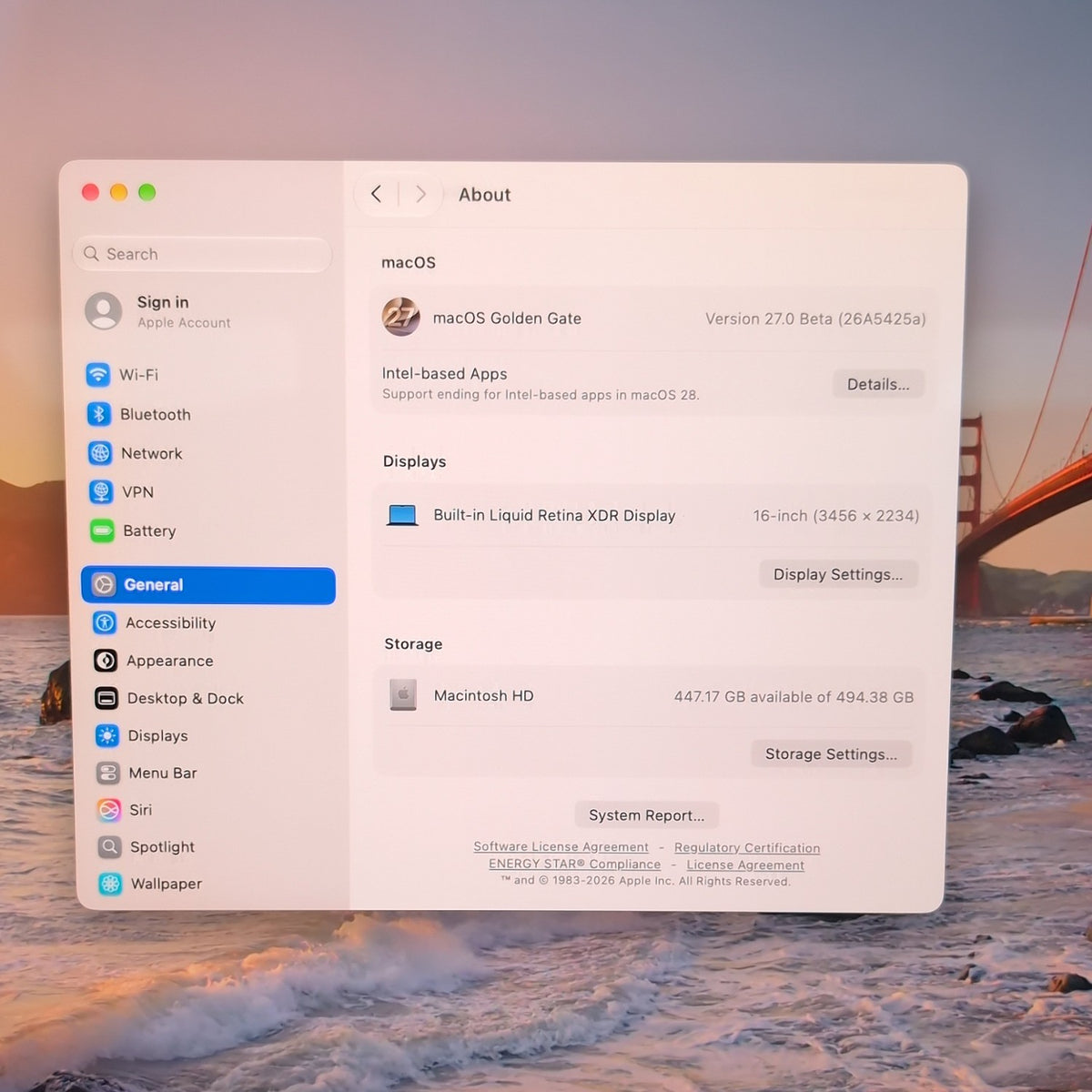Click the Search field in sidebar
The image size is (1092, 1092).
(x=202, y=254)
